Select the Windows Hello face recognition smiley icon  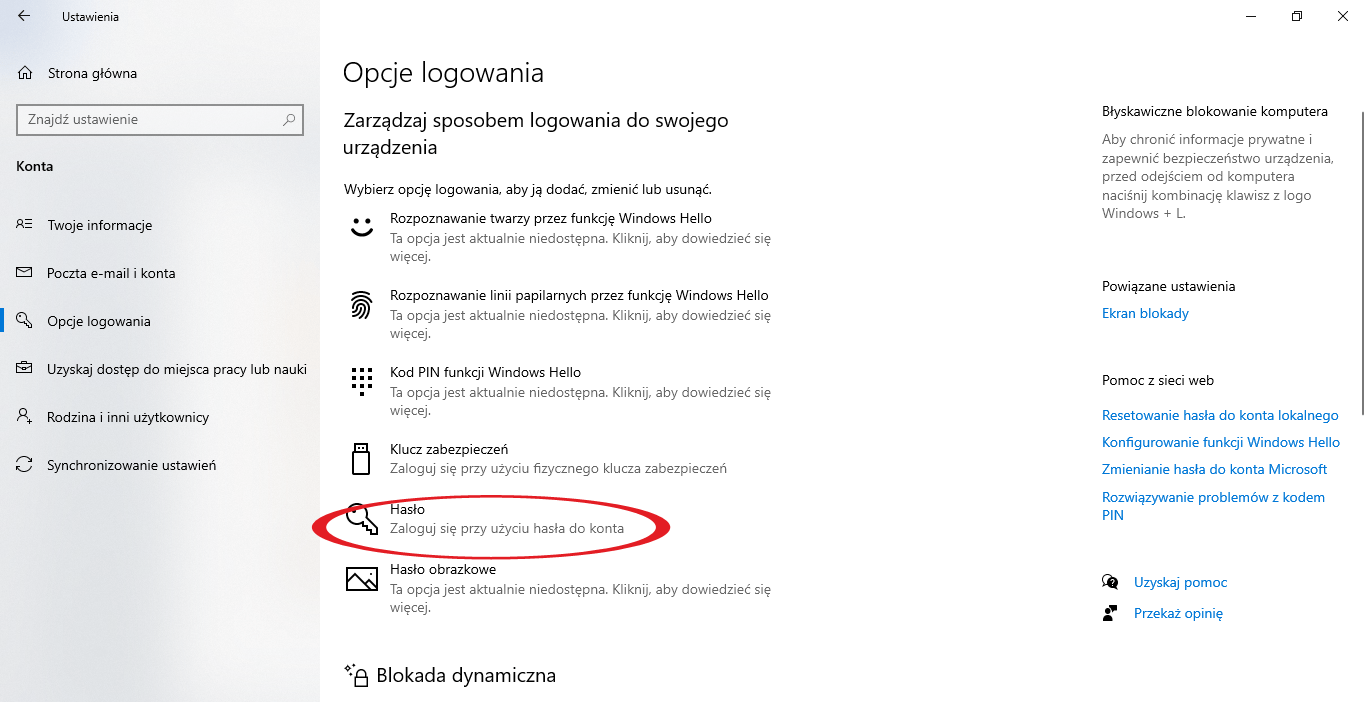pyautogui.click(x=361, y=226)
